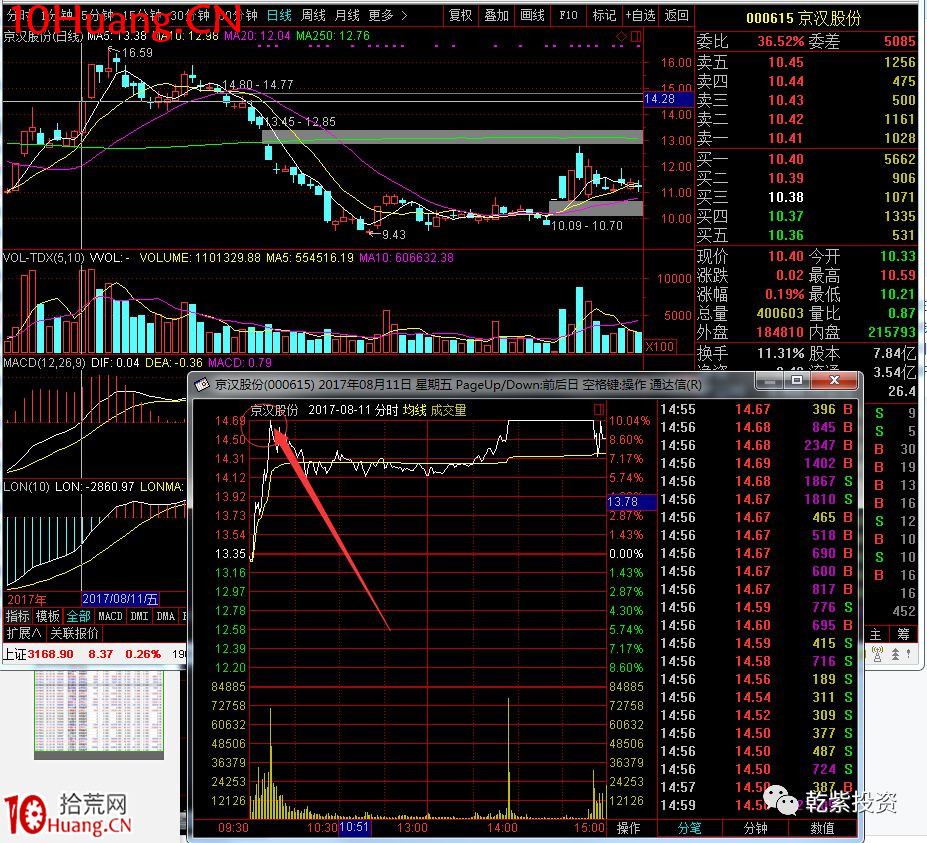927x843 pixels.
Task: Select the 数值 tab in the popup
Action: (822, 828)
